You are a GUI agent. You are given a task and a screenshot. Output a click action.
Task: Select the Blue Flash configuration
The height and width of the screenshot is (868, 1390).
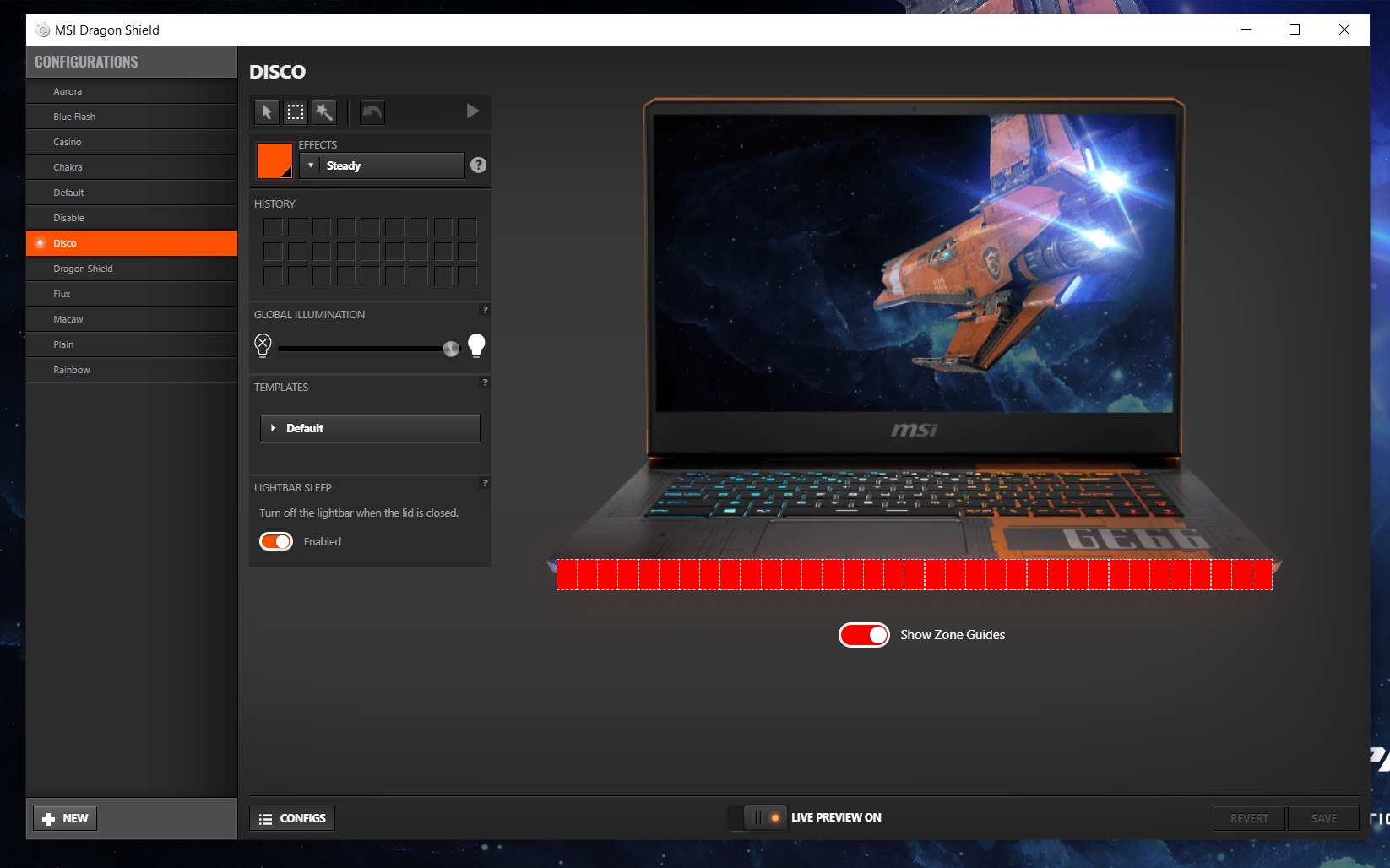(132, 117)
